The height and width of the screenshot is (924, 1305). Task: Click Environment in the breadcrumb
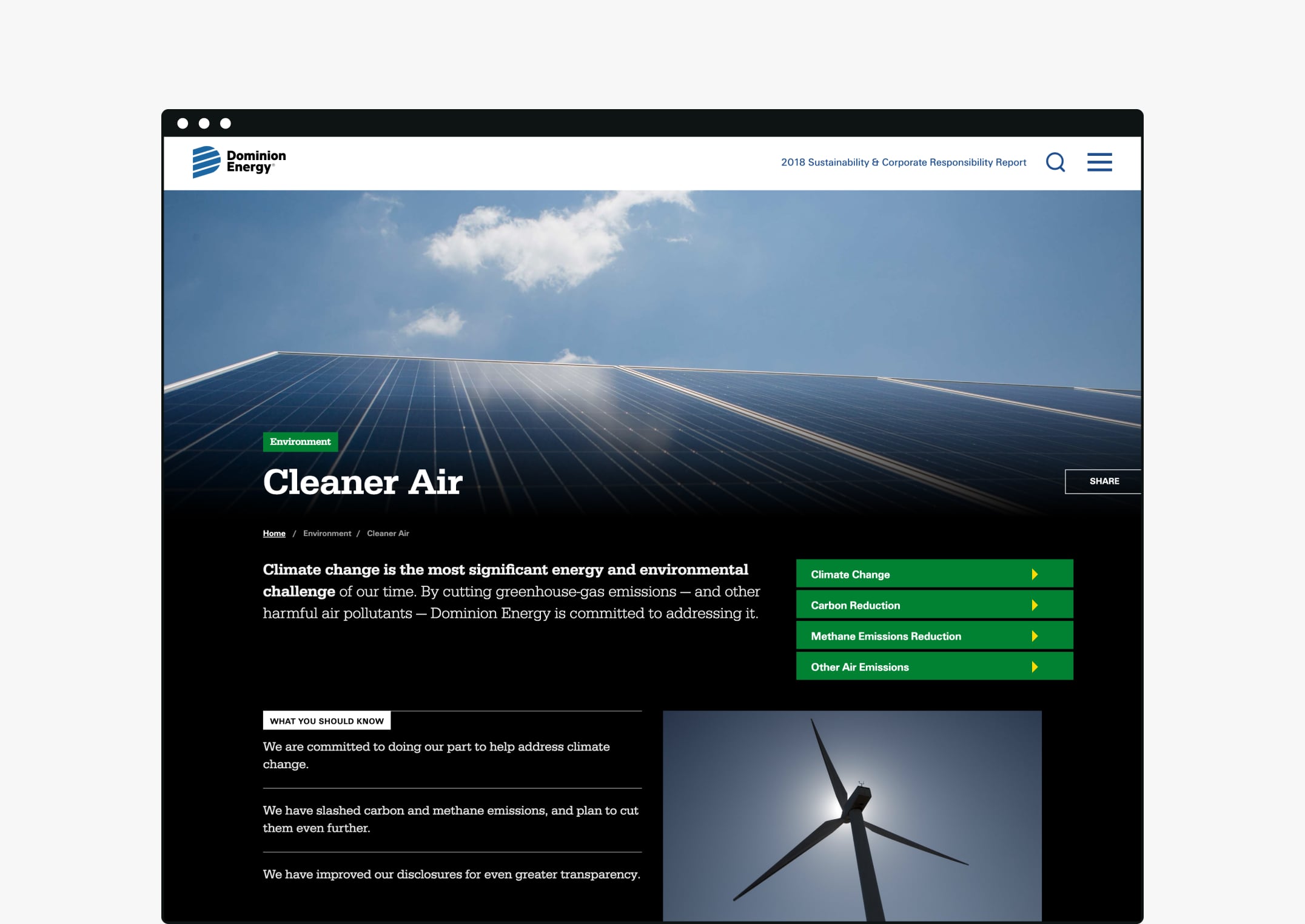(327, 534)
